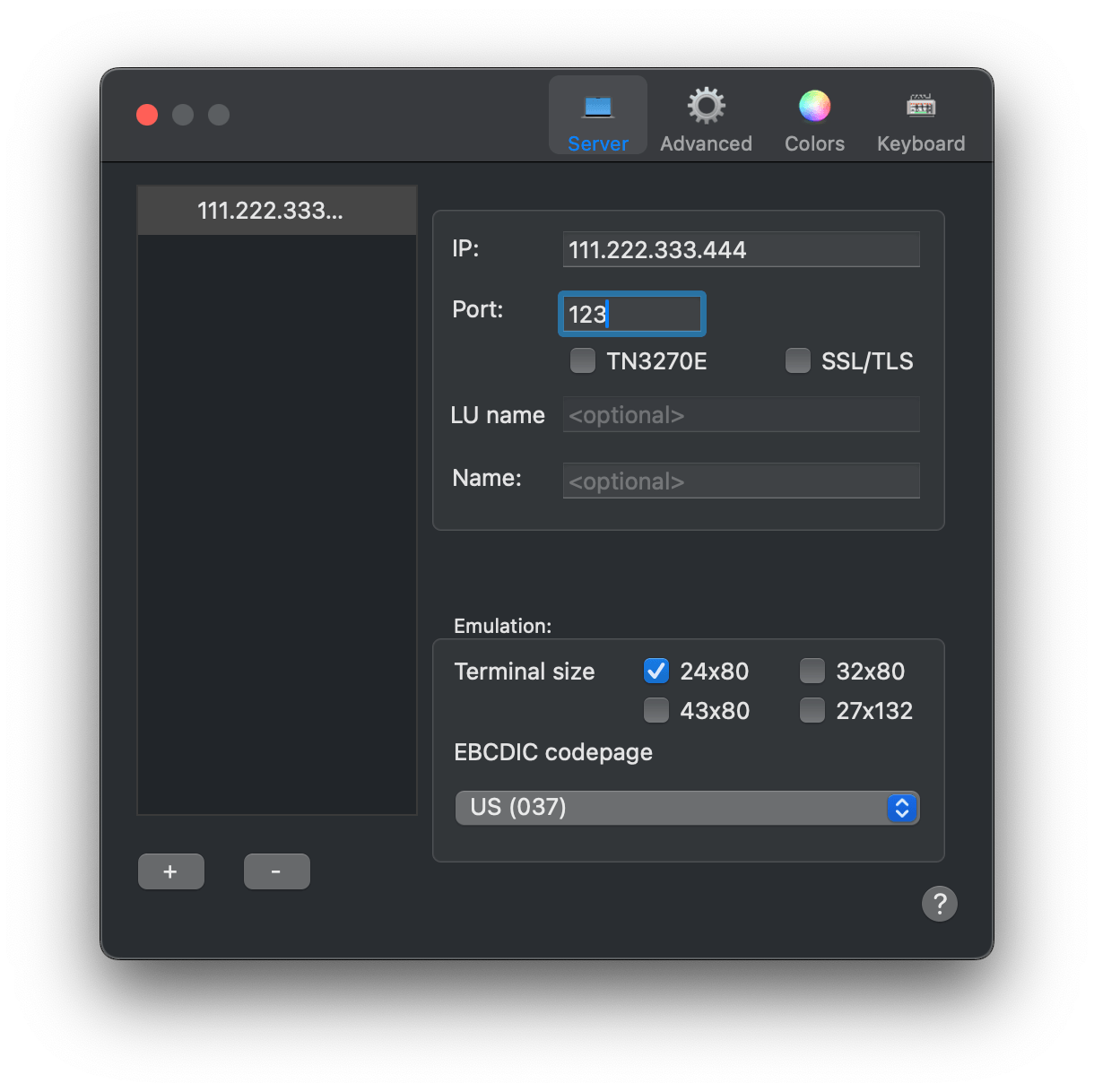The image size is (1094, 1092).
Task: Open the Keyboard settings tab
Action: tap(921, 116)
